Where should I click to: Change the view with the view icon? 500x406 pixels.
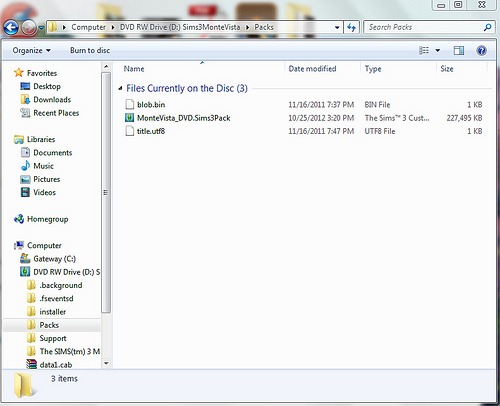(x=424, y=50)
